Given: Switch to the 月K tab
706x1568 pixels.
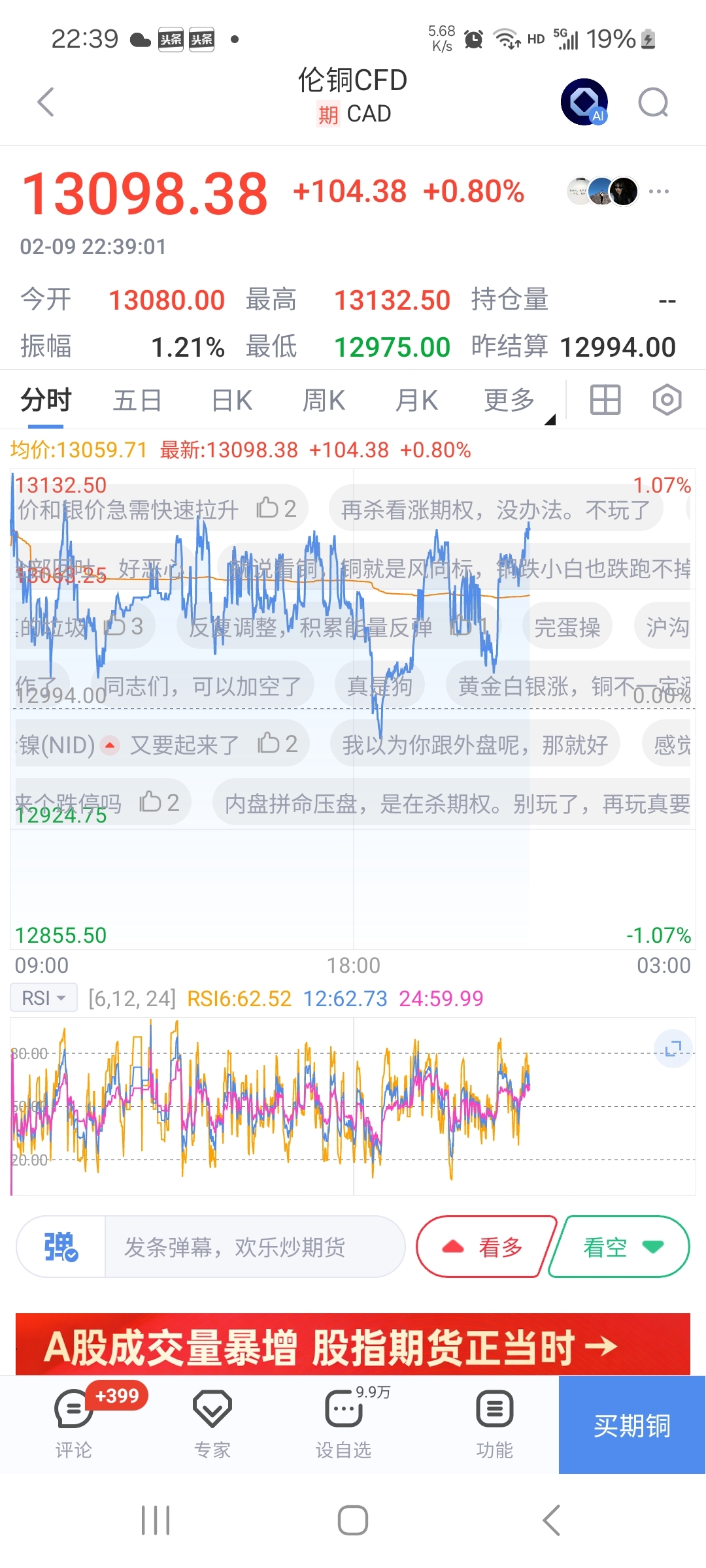Looking at the screenshot, I should tap(416, 400).
